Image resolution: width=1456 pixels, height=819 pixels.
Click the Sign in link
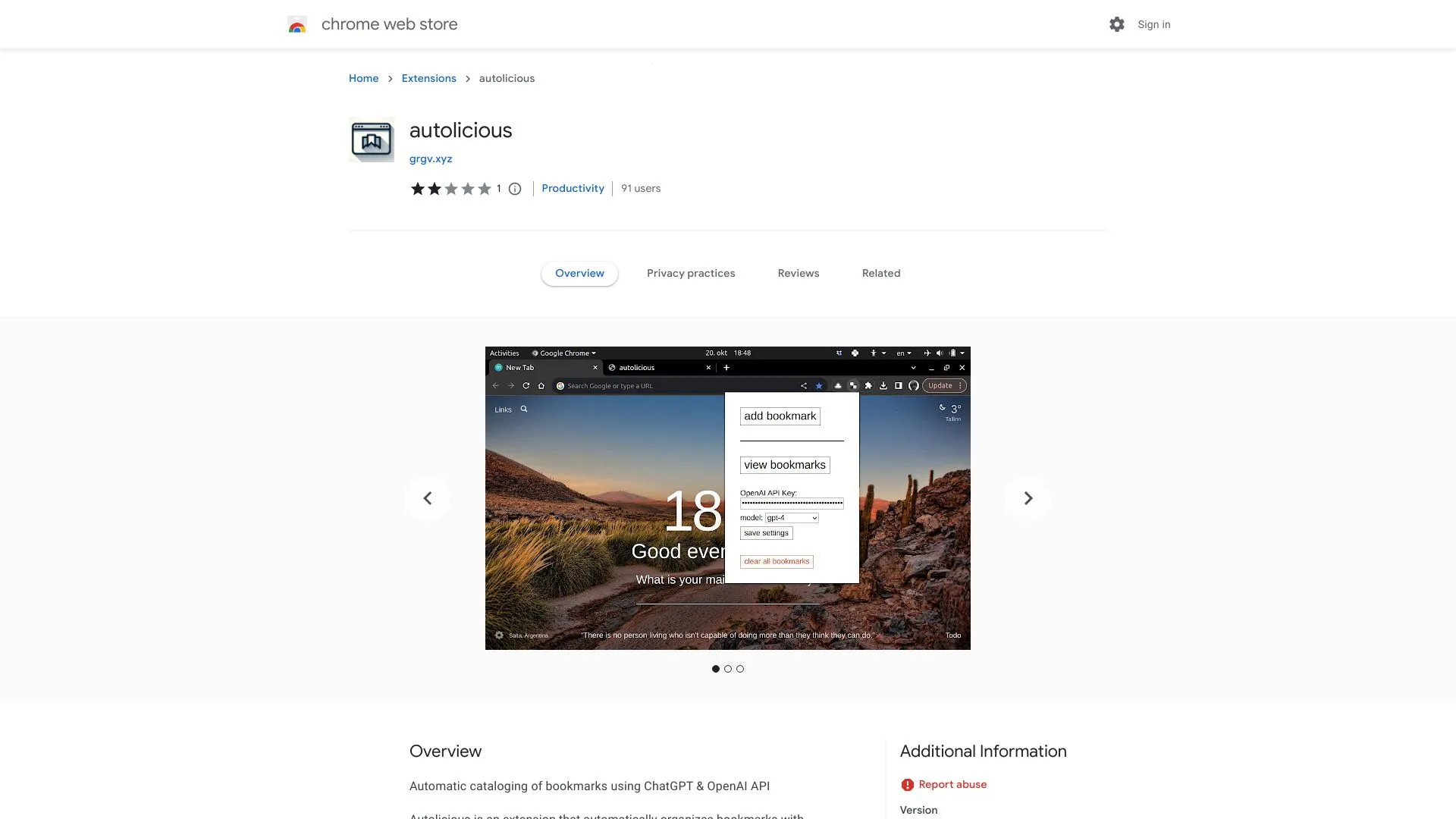[x=1153, y=24]
